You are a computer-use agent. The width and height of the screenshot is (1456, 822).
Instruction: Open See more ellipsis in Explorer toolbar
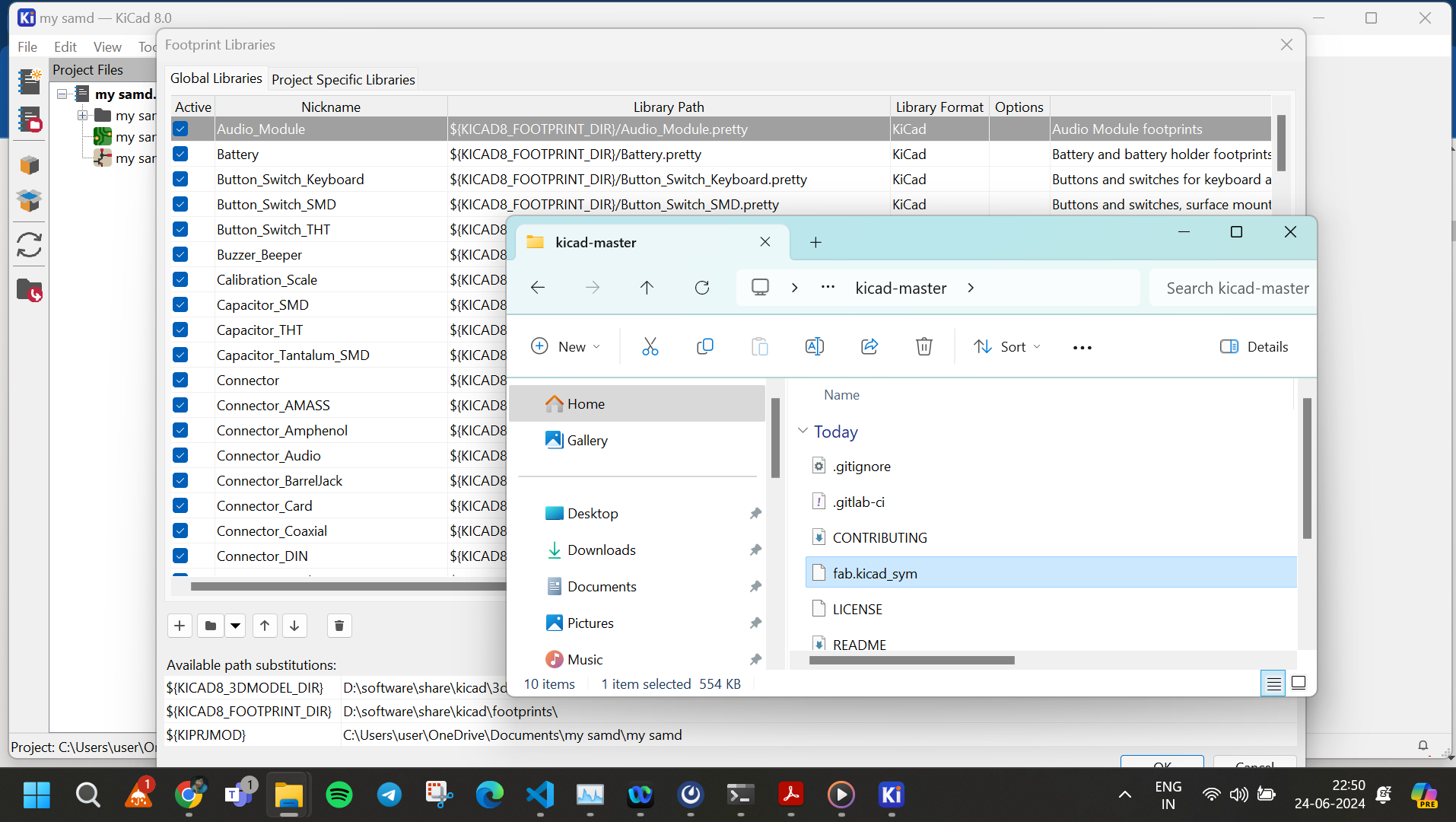[1082, 347]
